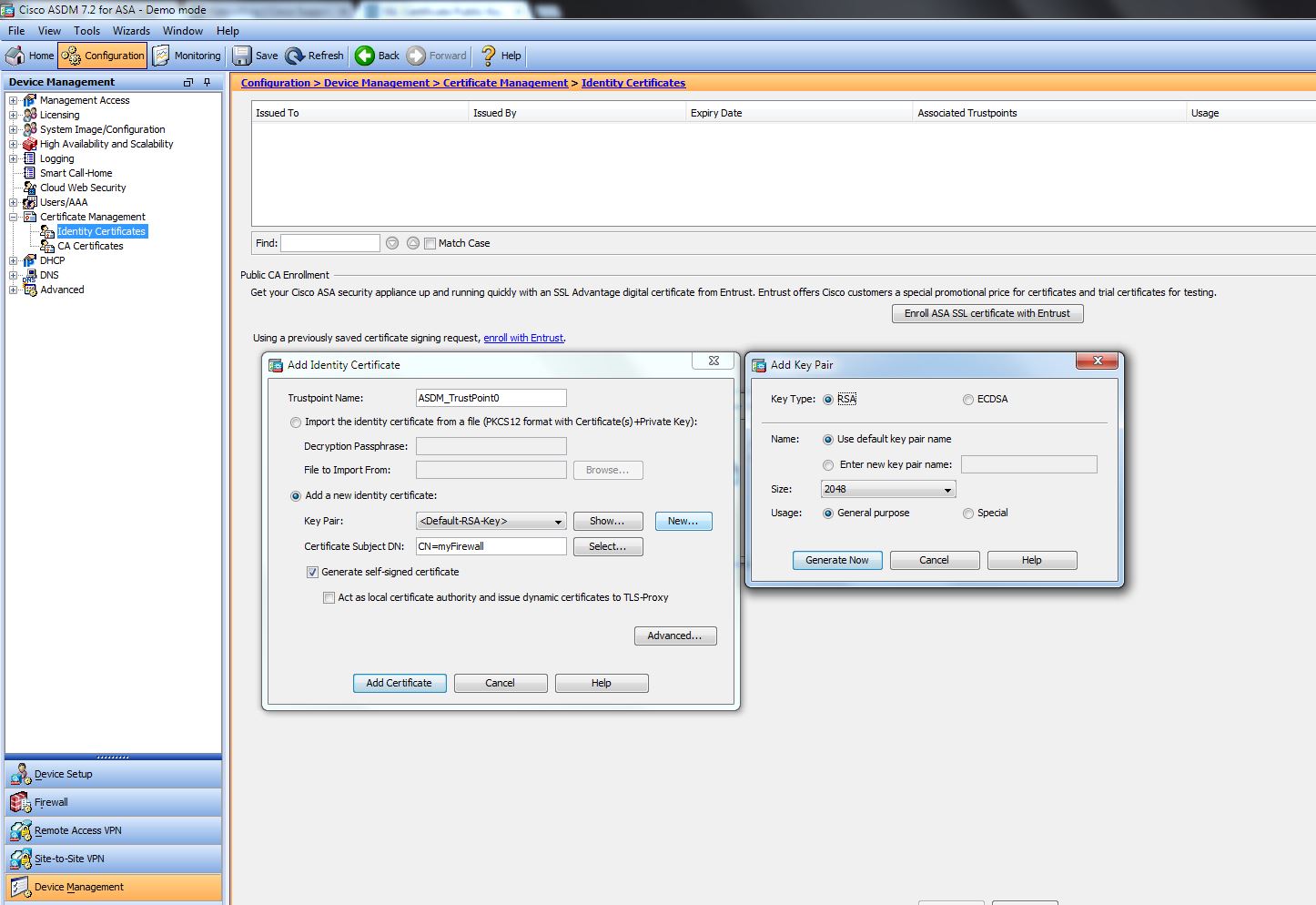Viewport: 1316px width, 905px height.
Task: Open the View menu
Action: pos(49,31)
